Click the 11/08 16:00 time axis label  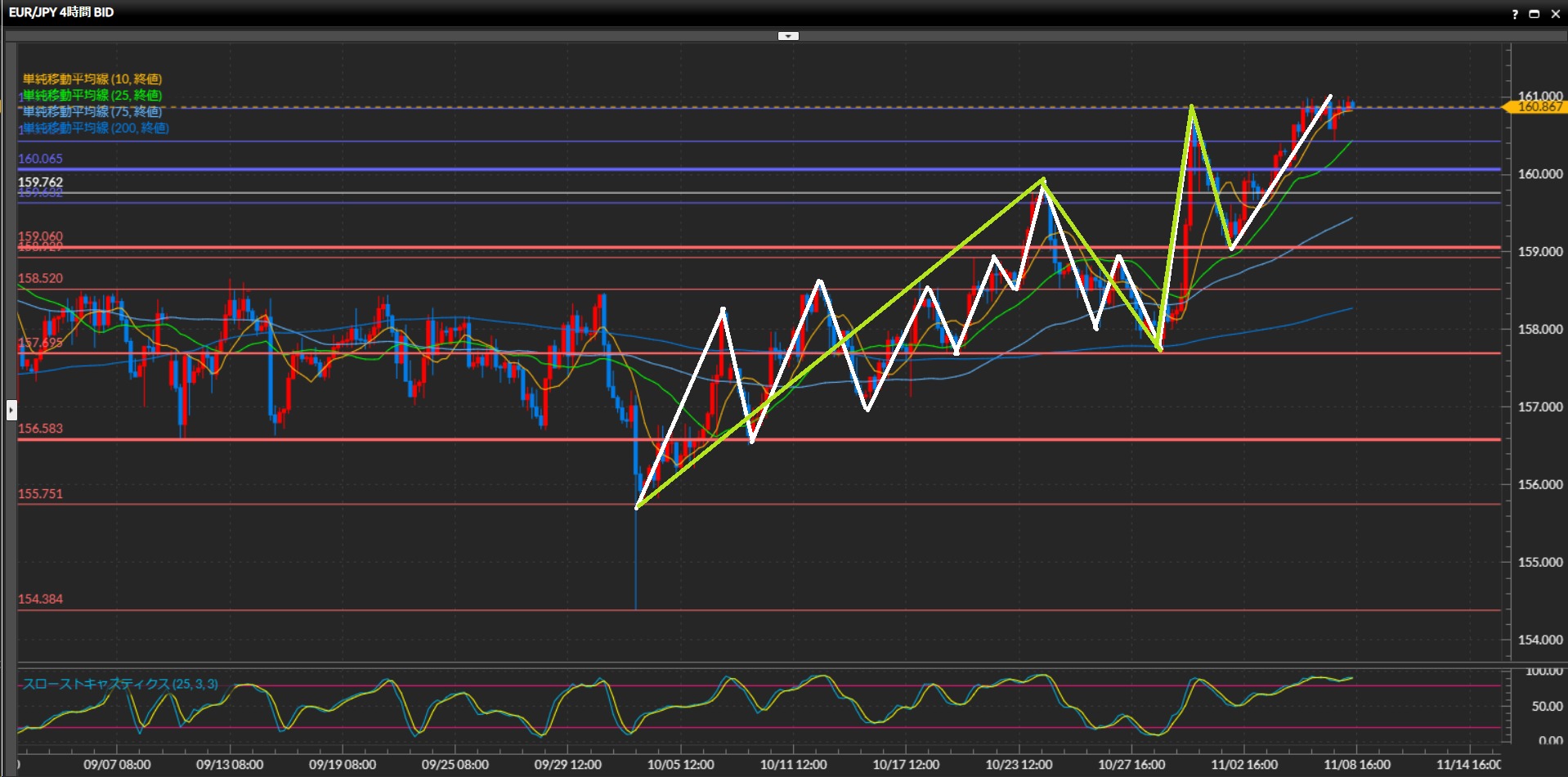coord(1357,765)
